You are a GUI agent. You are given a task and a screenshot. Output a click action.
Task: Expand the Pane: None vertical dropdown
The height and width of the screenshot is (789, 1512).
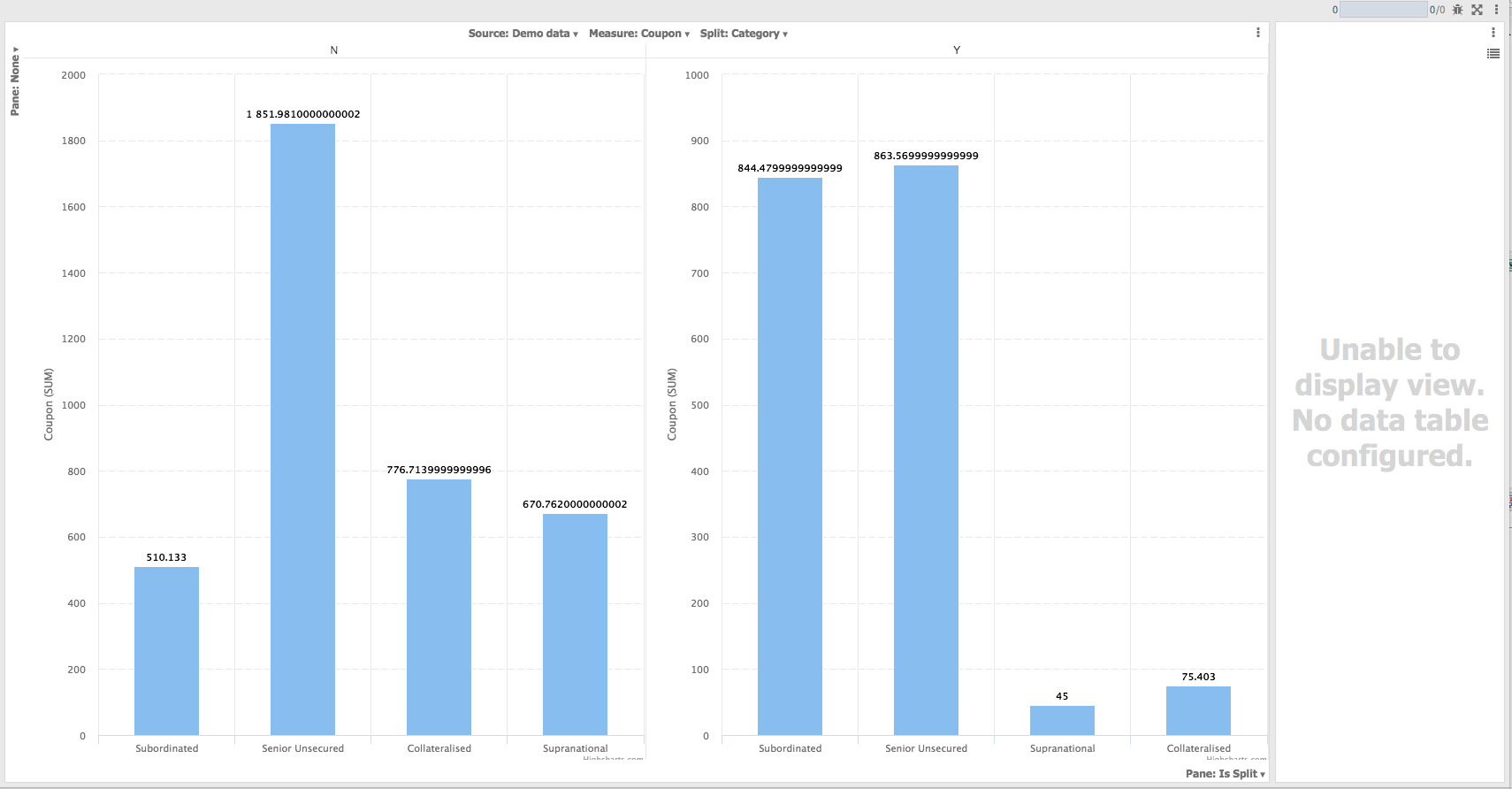tap(15, 81)
